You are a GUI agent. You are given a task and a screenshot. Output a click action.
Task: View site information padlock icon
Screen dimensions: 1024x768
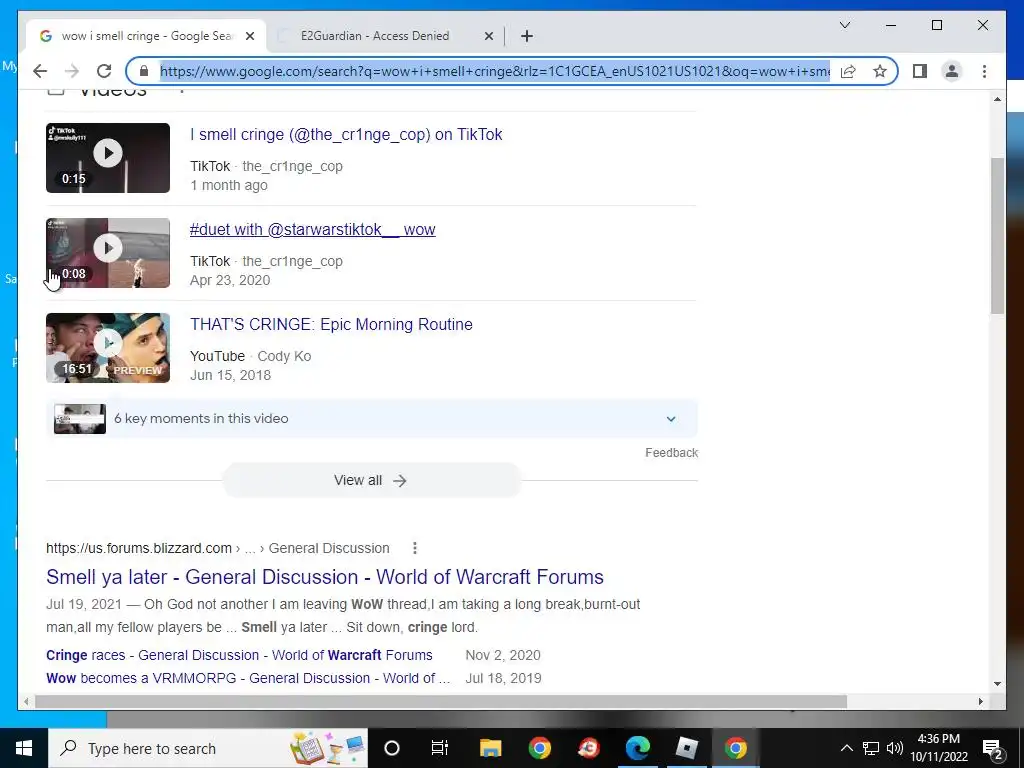click(x=144, y=71)
